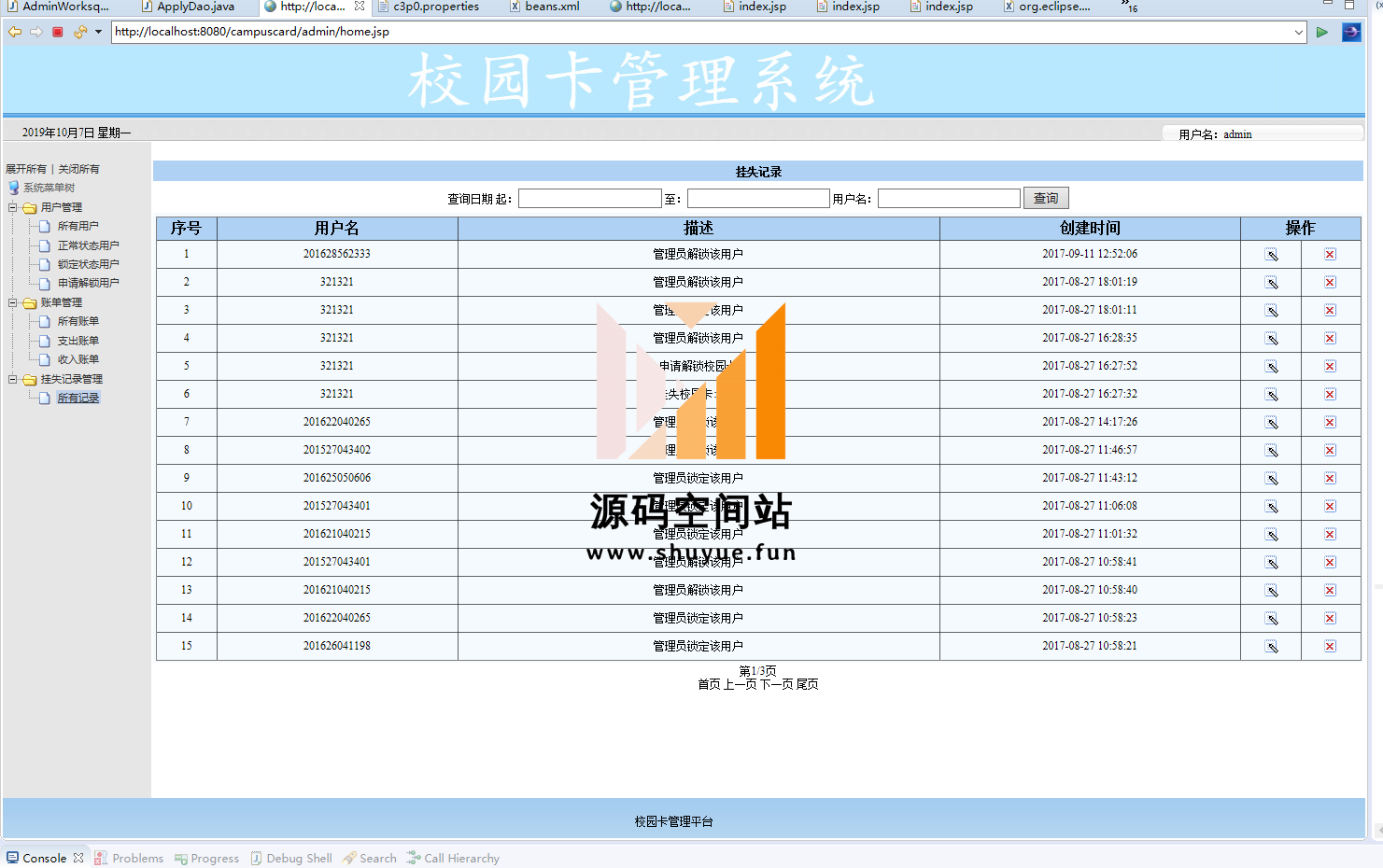
Task: Click the view detail icon in row 1
Action: (x=1271, y=255)
